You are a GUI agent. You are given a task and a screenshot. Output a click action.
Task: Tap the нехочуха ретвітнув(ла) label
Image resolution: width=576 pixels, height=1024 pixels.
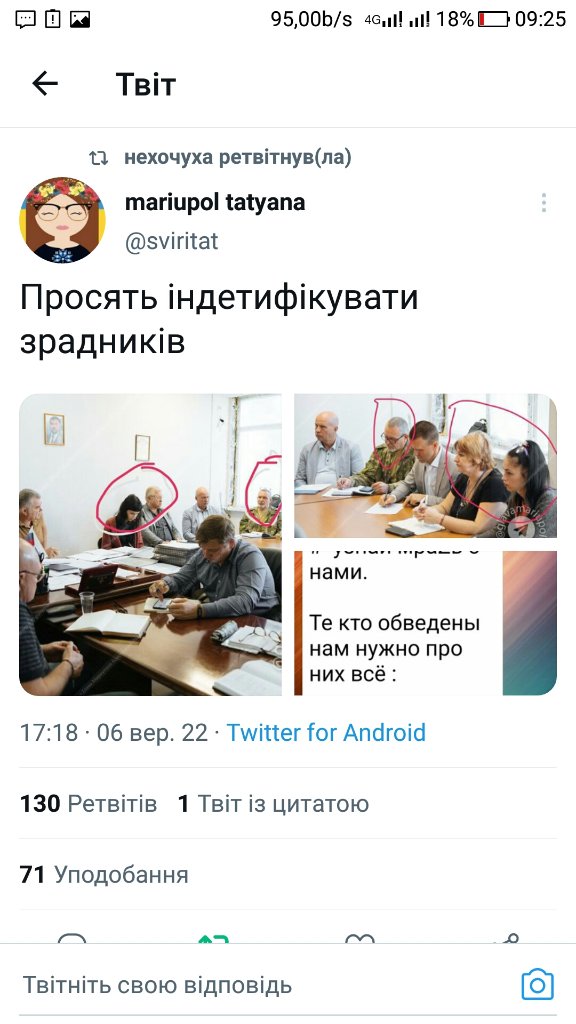pyautogui.click(x=238, y=157)
